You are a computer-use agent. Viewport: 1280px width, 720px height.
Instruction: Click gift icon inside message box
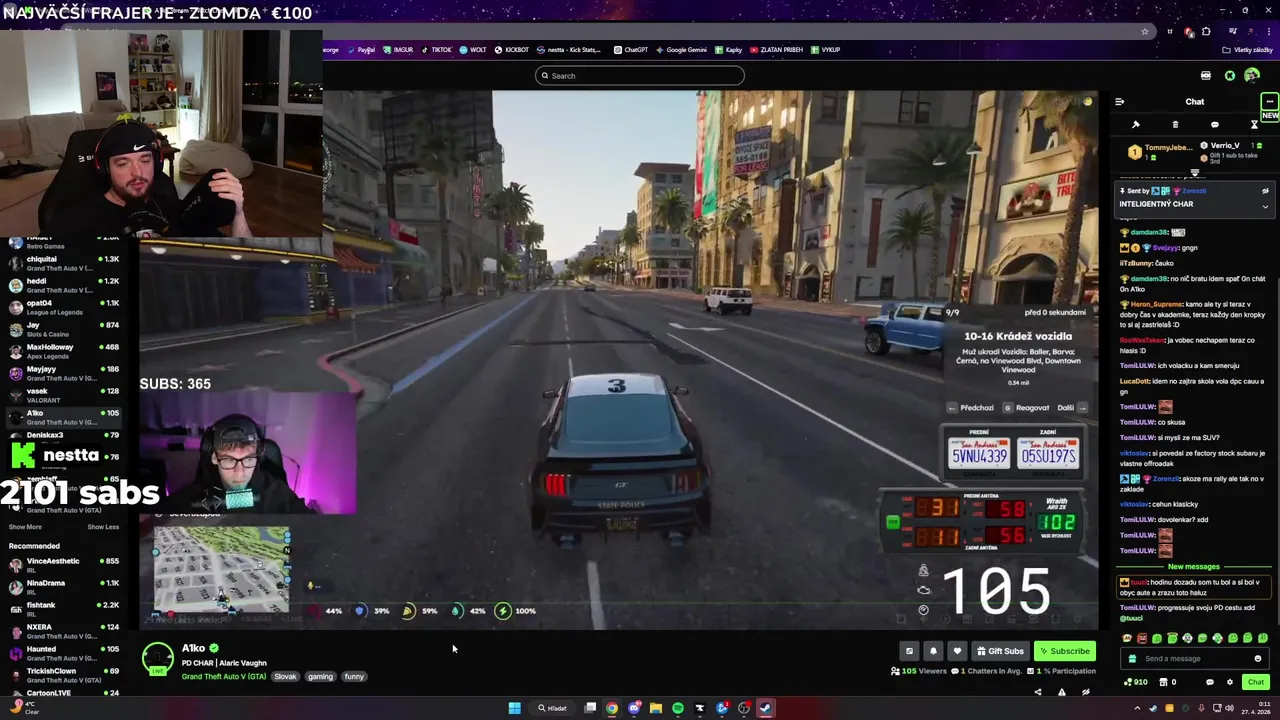pyautogui.click(x=1132, y=659)
